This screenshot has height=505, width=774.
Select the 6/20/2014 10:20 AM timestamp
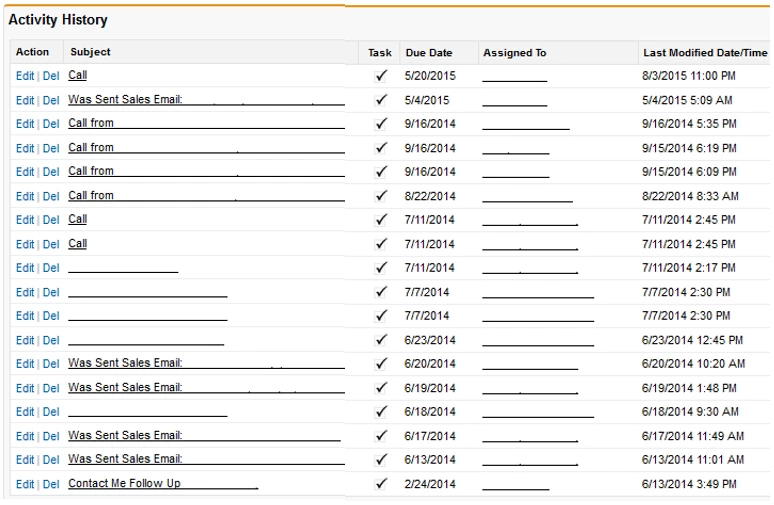(694, 364)
